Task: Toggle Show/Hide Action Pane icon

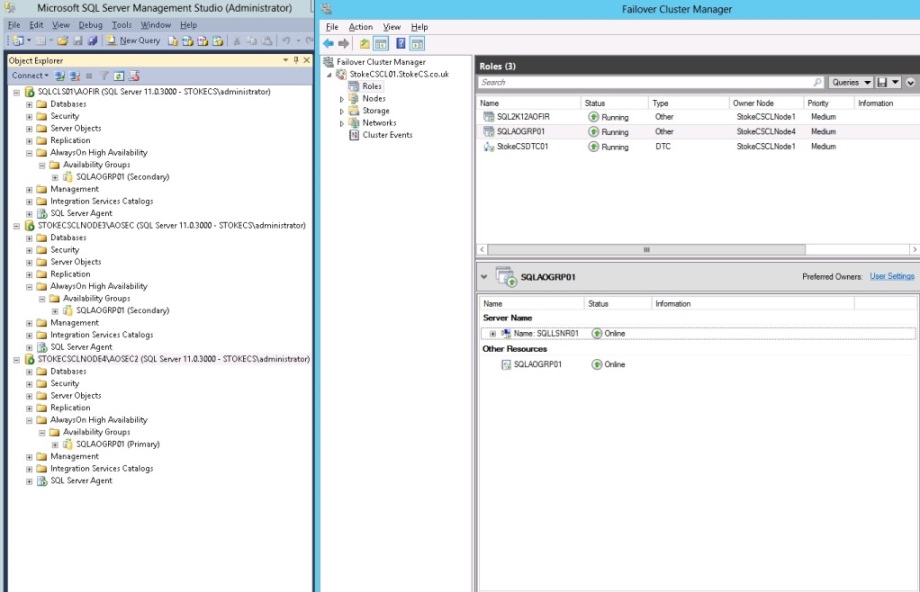Action: [417, 43]
